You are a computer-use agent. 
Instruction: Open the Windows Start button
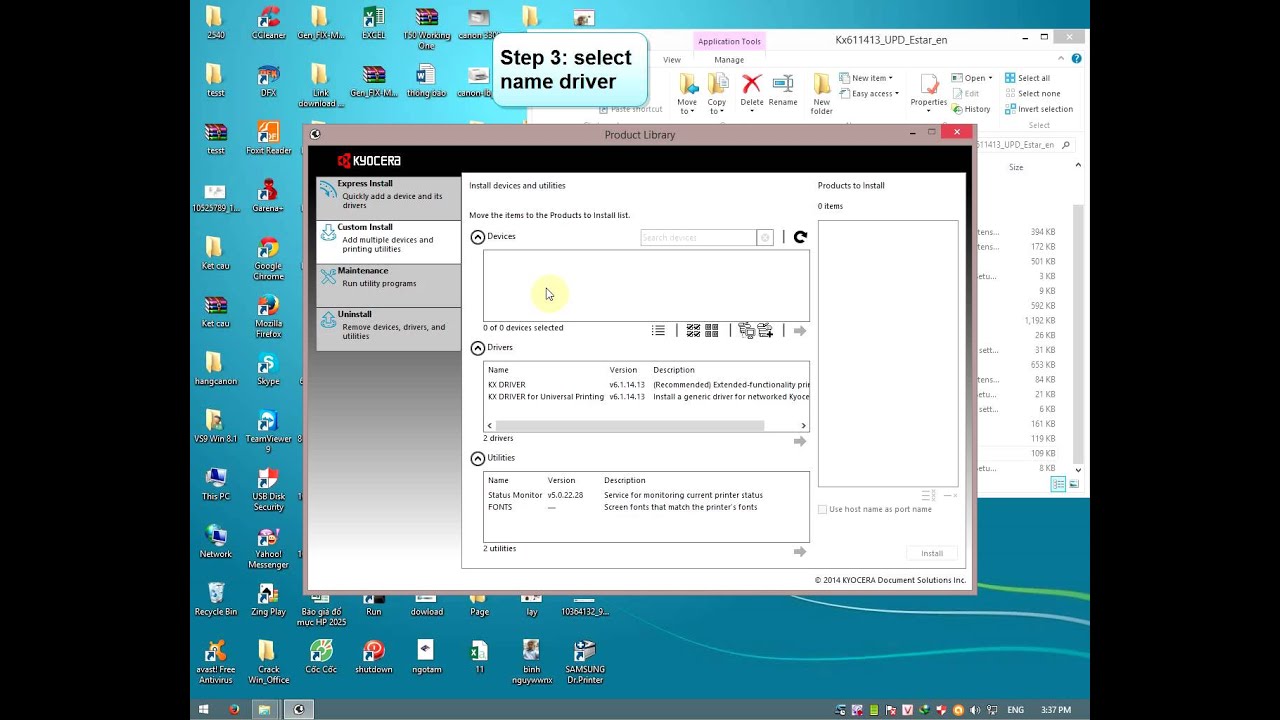(x=204, y=710)
